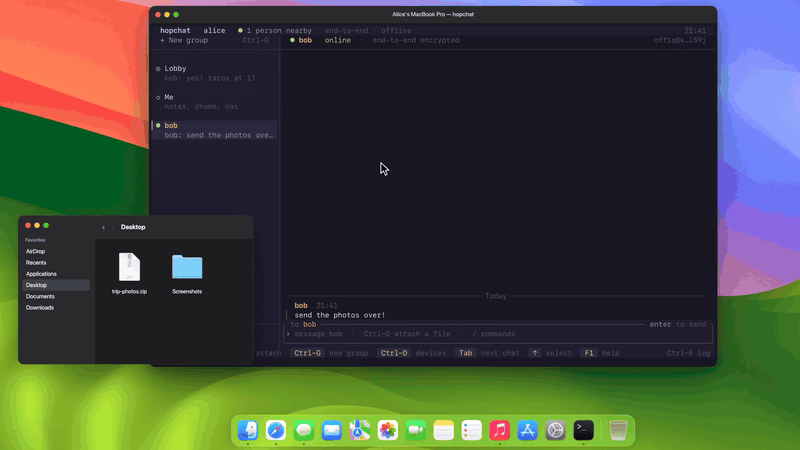Viewport: 800px width, 450px height.
Task: Open Photos app in the Dock
Action: [x=388, y=430]
